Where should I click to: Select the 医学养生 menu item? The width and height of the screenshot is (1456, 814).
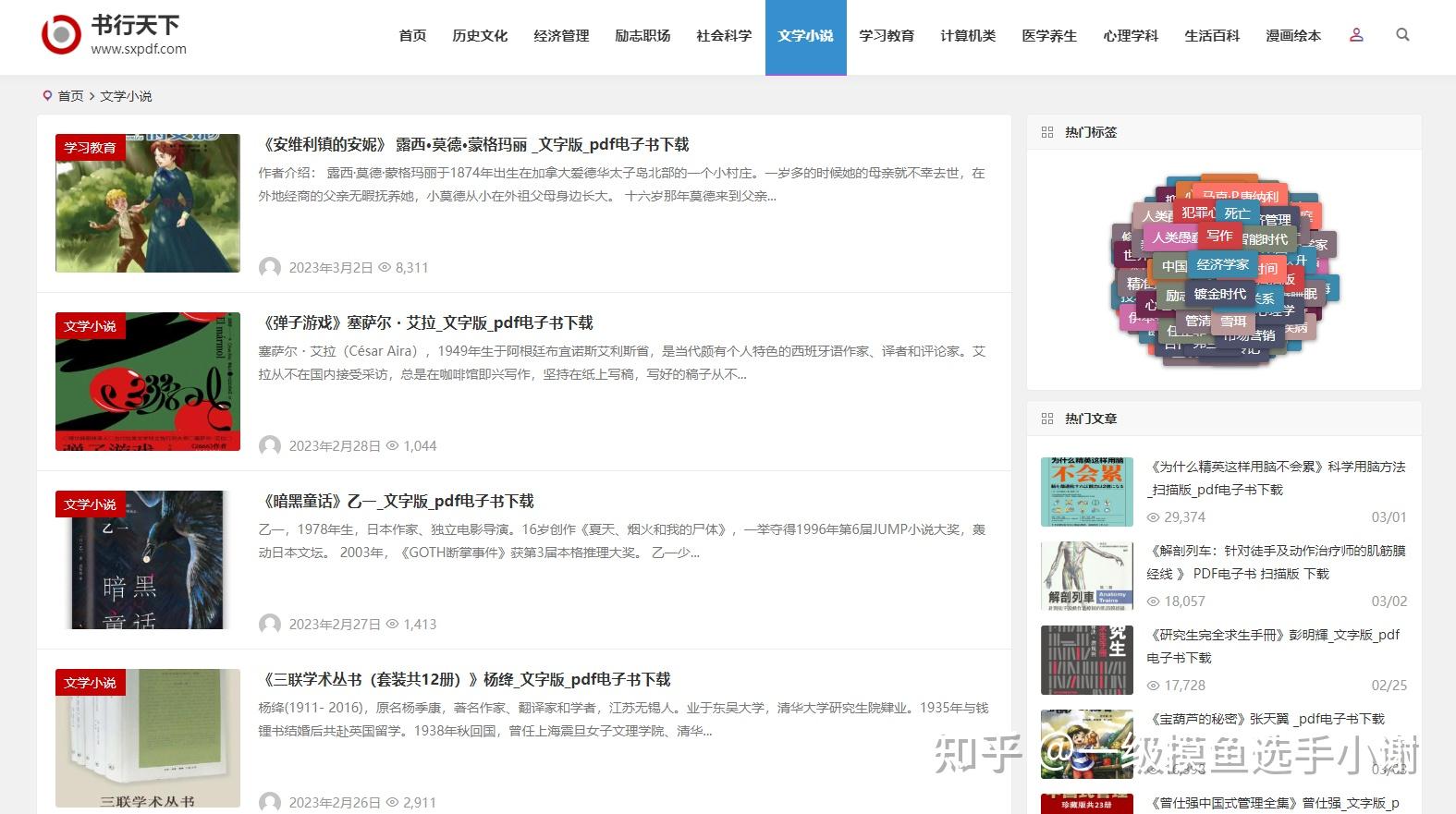pos(1049,36)
